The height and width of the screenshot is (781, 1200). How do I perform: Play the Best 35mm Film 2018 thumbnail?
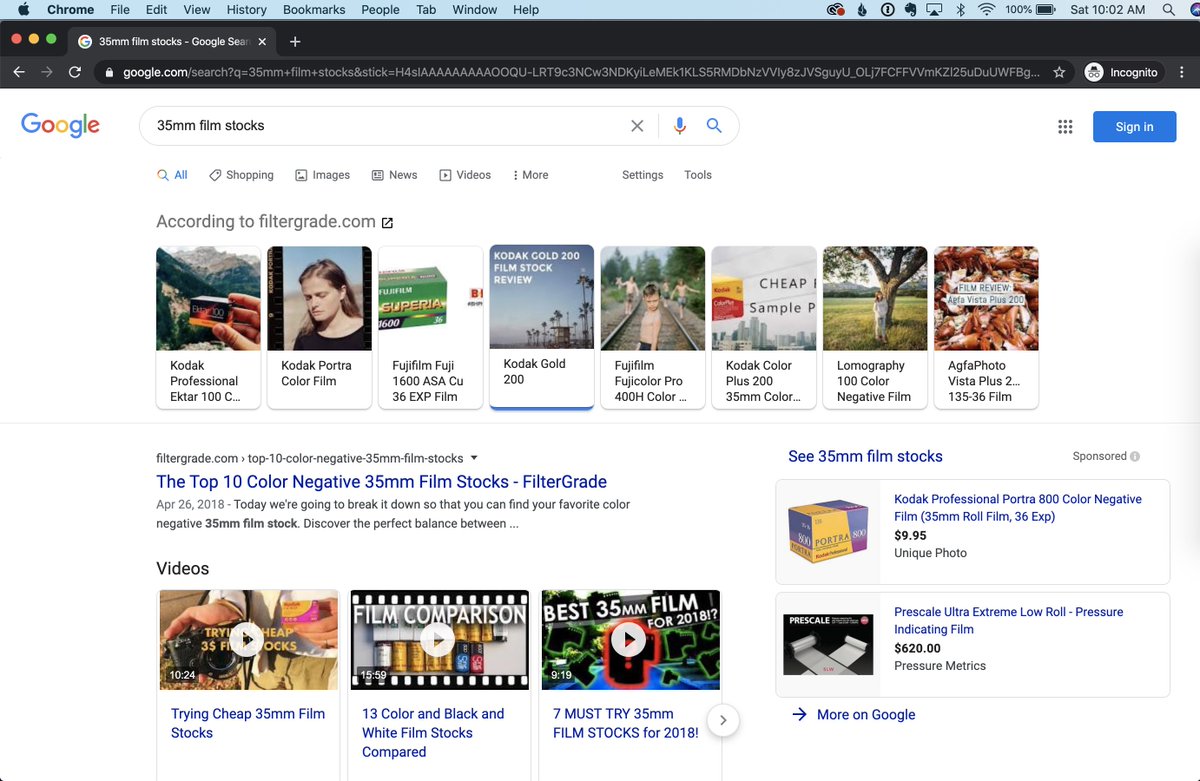(x=629, y=639)
